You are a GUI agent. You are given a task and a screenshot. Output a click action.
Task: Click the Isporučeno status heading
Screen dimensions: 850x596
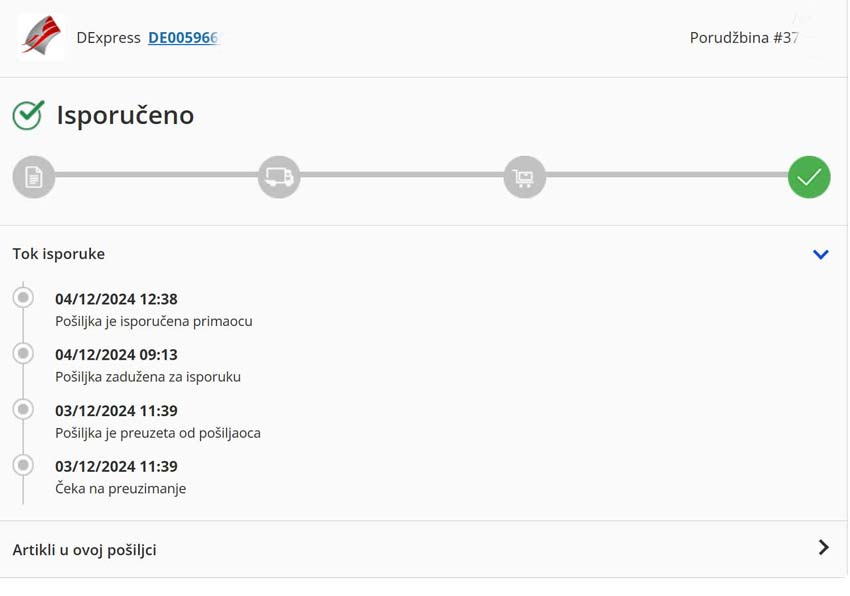pyautogui.click(x=125, y=115)
